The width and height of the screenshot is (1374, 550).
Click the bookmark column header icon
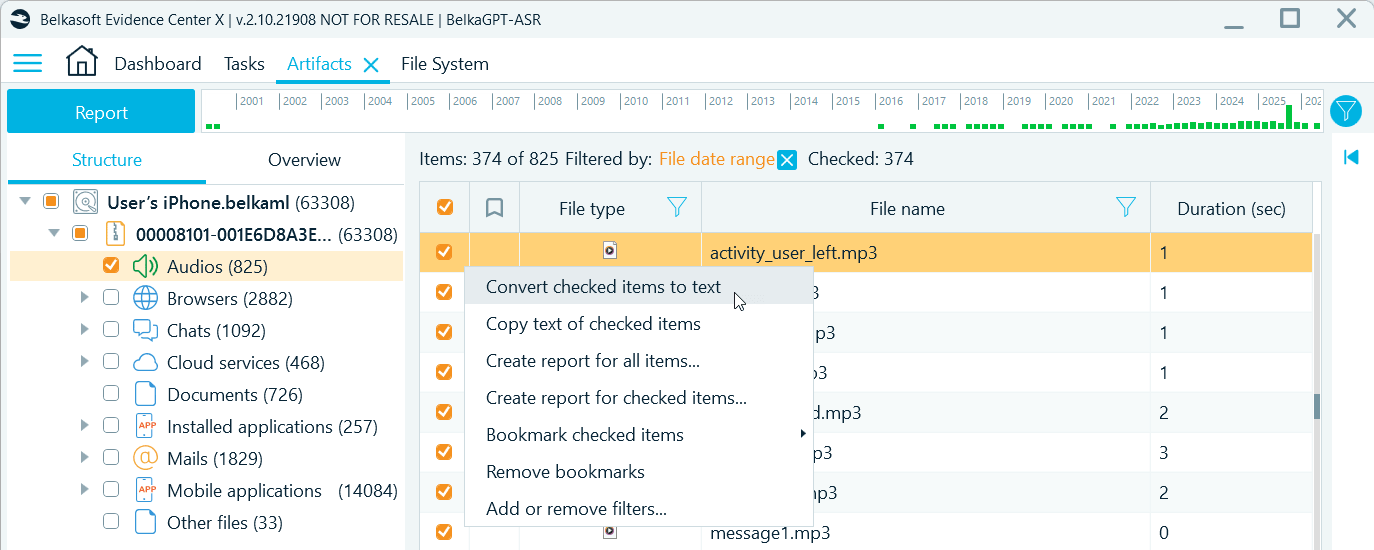tap(494, 208)
